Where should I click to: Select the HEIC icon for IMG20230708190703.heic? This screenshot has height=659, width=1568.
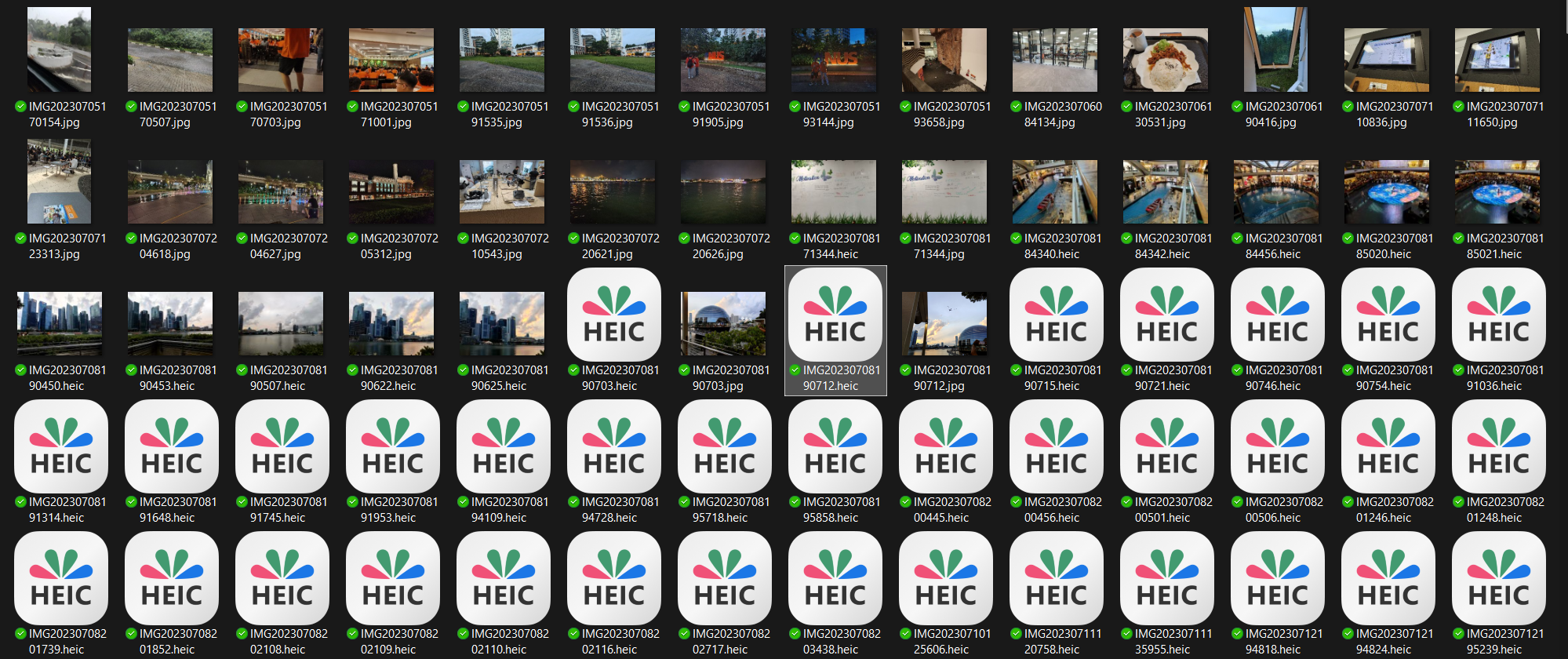coord(613,315)
